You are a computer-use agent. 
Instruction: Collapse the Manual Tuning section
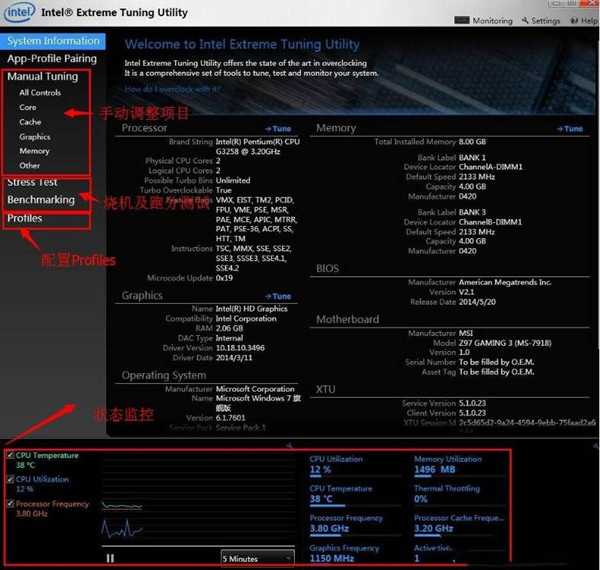pos(42,77)
